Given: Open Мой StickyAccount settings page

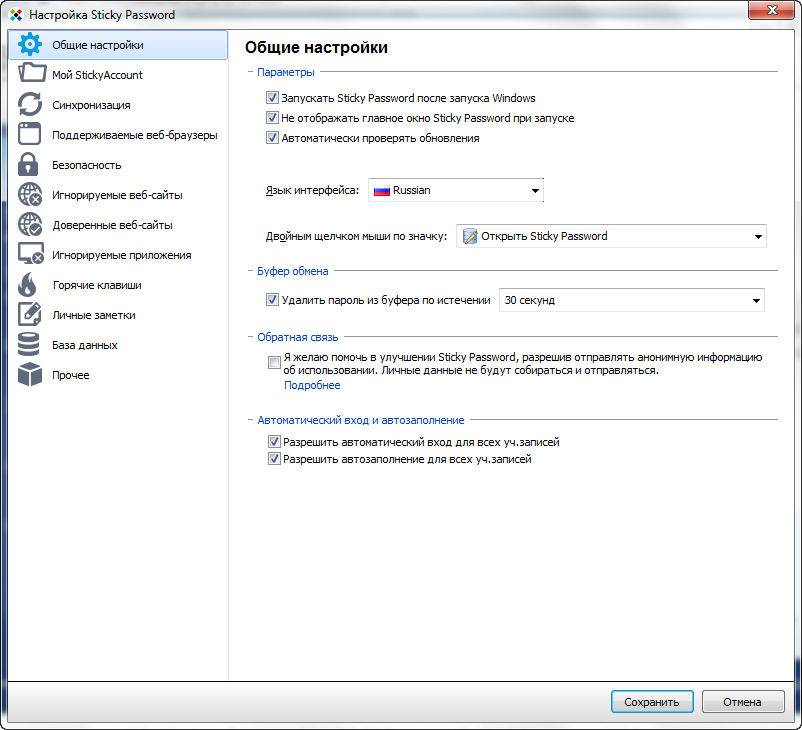Looking at the screenshot, I should [x=118, y=75].
